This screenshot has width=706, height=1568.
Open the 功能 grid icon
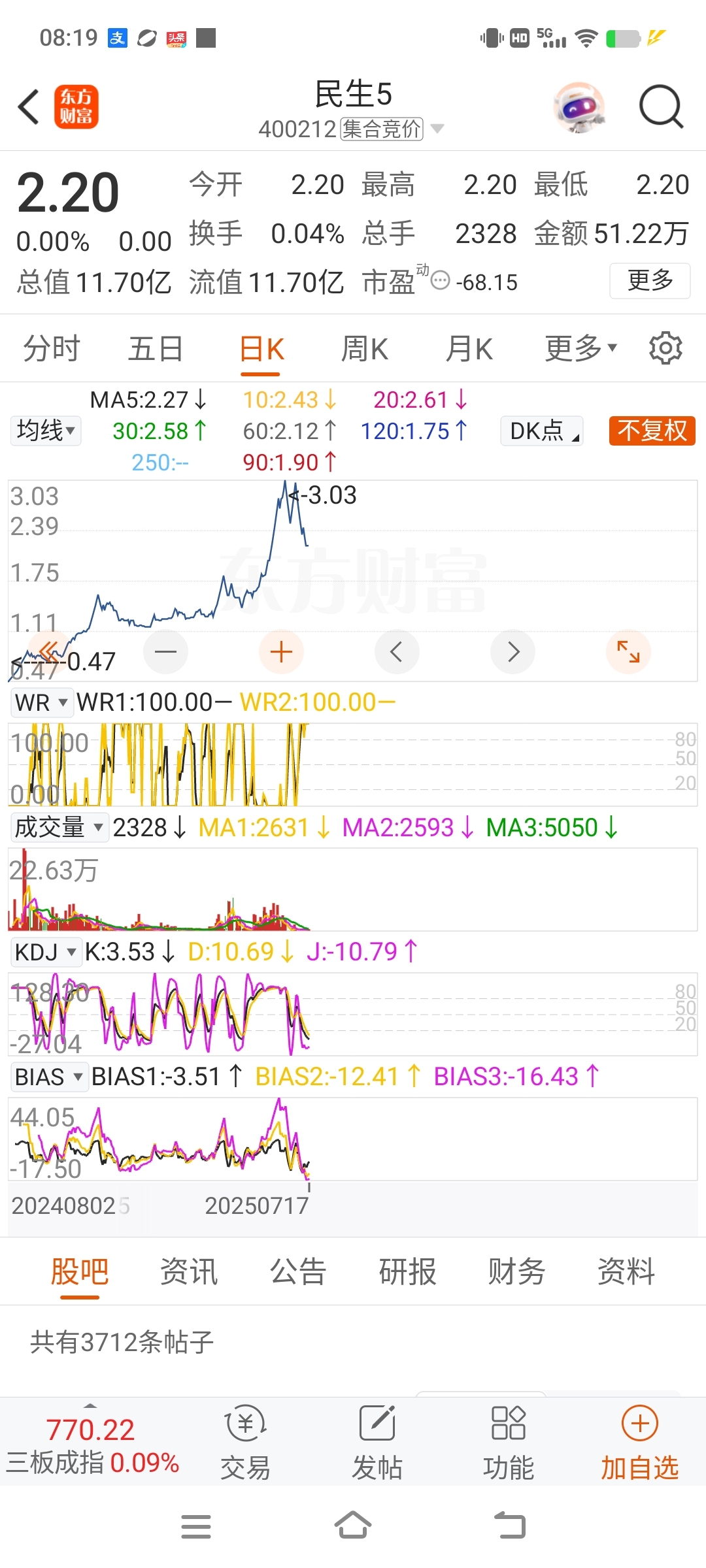coord(508,1424)
